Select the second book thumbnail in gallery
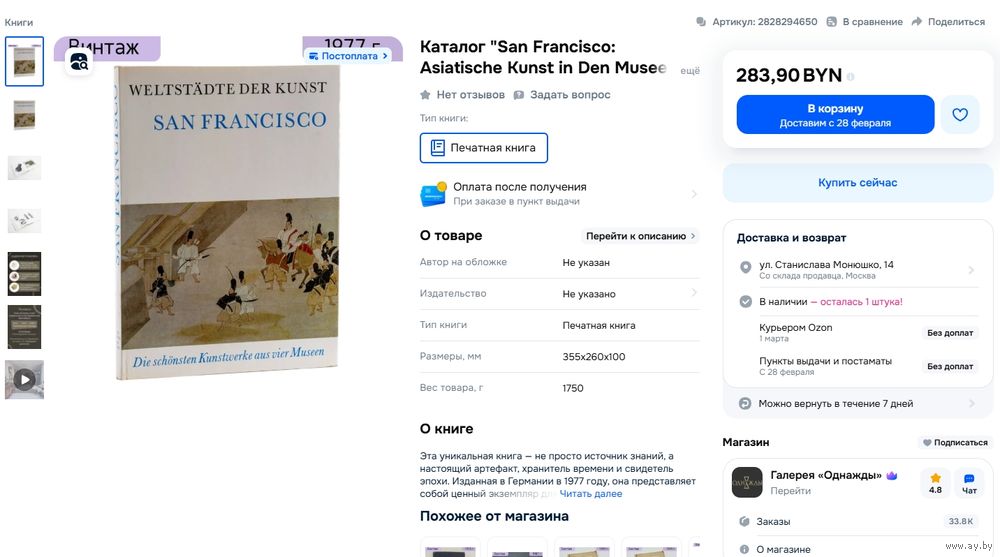The height and width of the screenshot is (557, 1000). 24,115
